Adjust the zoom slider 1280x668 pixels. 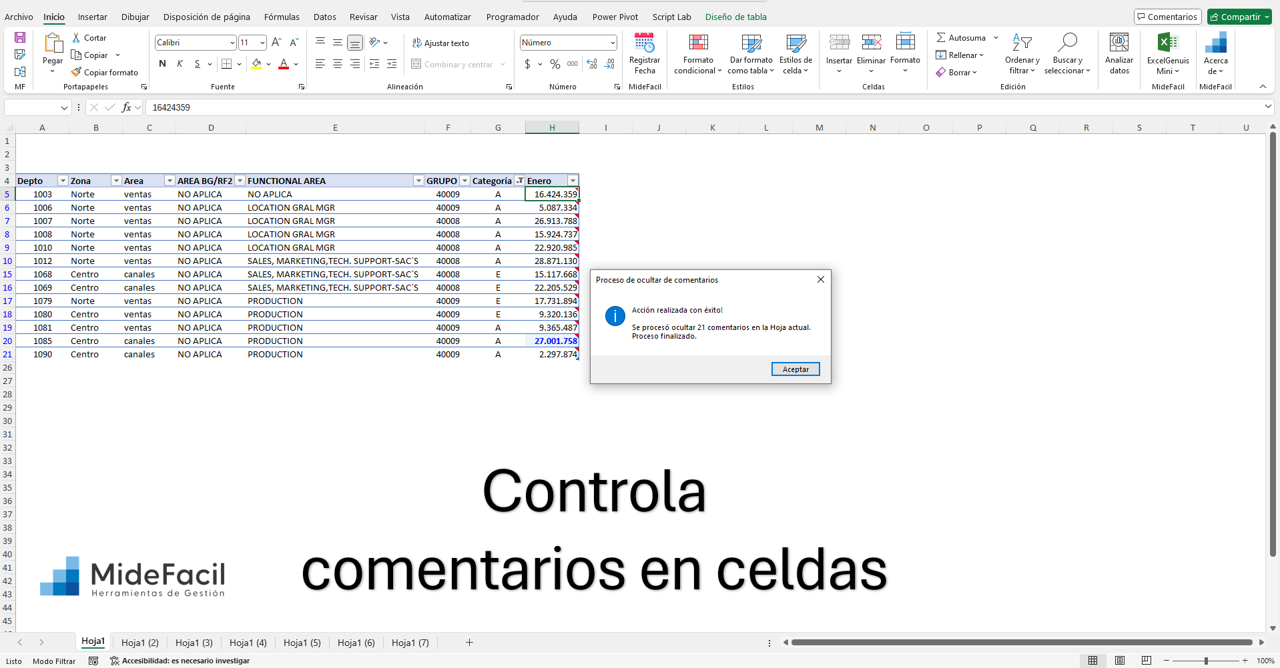click(1206, 661)
